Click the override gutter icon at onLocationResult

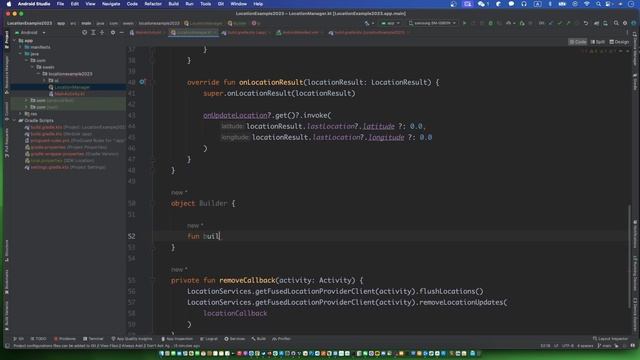142,82
